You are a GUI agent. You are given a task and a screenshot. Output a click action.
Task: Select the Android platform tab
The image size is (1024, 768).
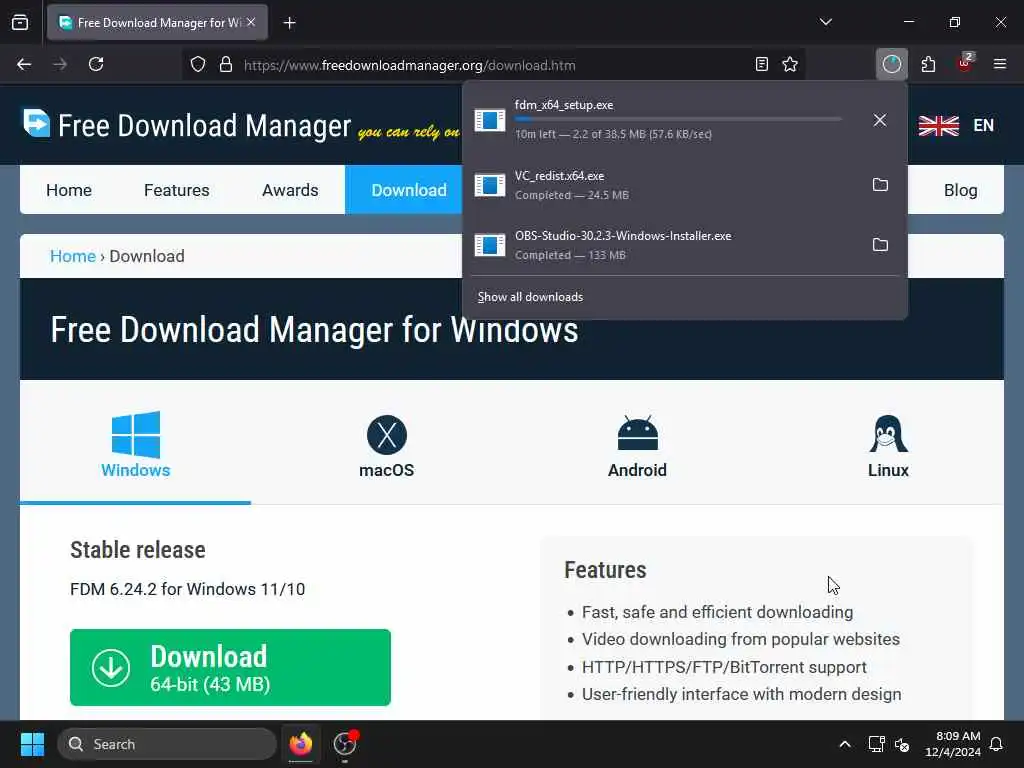tap(637, 445)
